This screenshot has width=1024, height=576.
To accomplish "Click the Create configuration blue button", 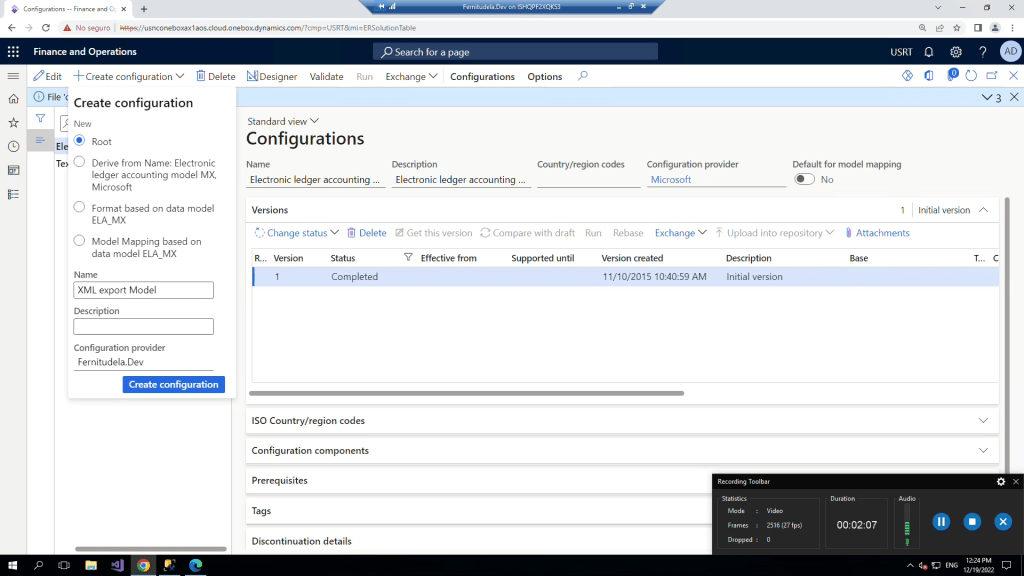I will point(174,384).
